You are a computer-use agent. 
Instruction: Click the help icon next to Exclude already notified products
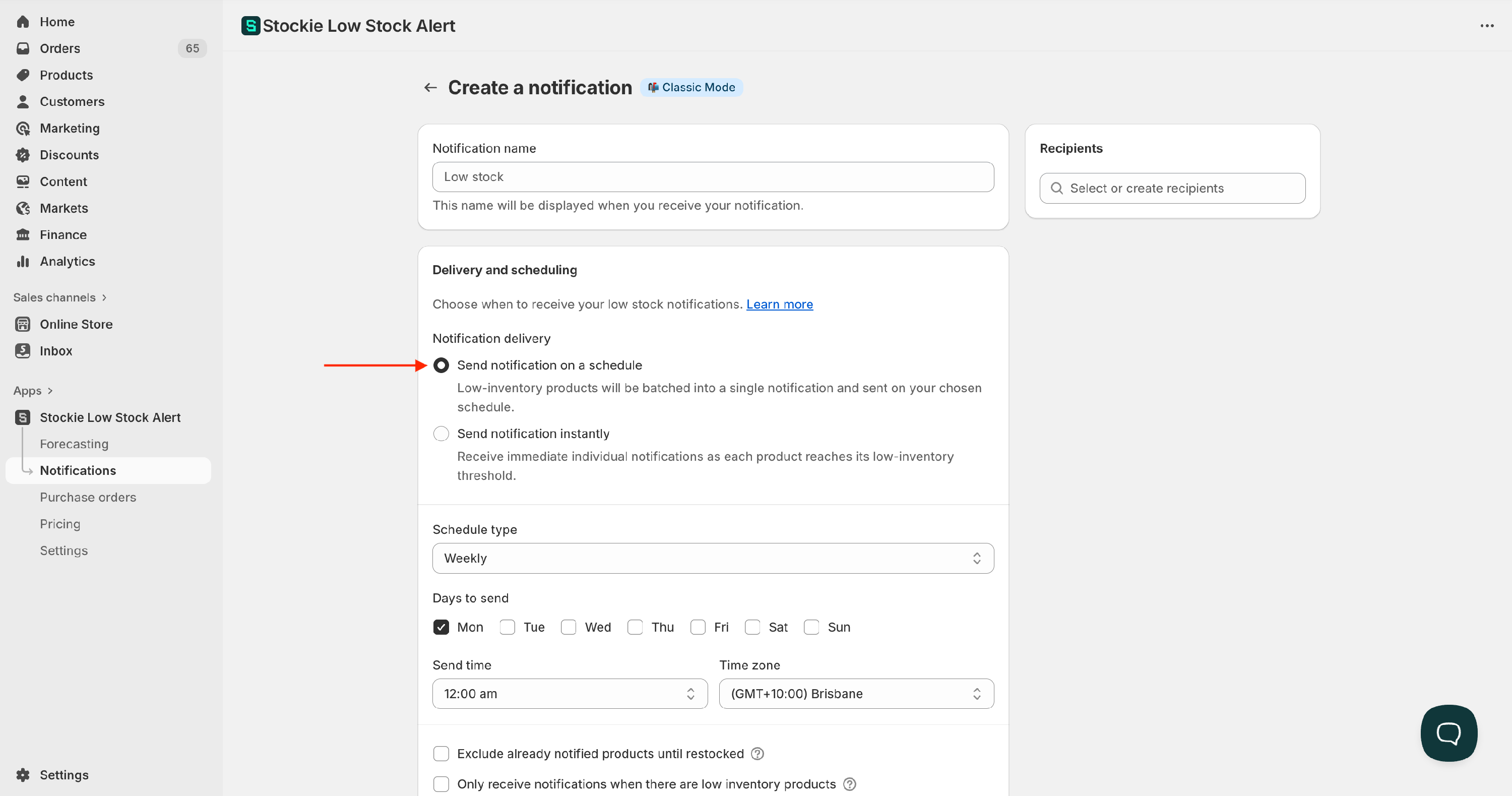point(757,754)
